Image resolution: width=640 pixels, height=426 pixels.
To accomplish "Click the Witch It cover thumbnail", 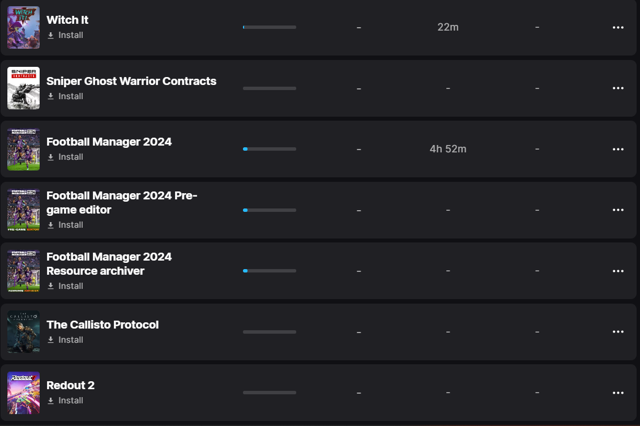I will pyautogui.click(x=24, y=27).
